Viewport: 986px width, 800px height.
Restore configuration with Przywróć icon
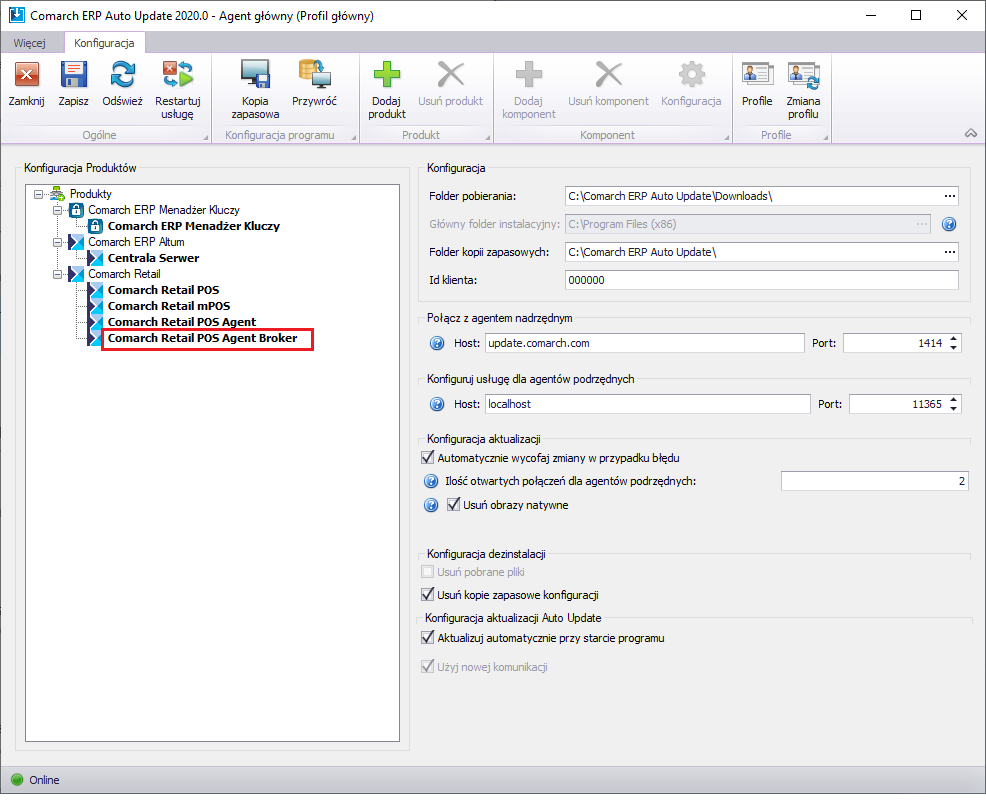pyautogui.click(x=314, y=74)
